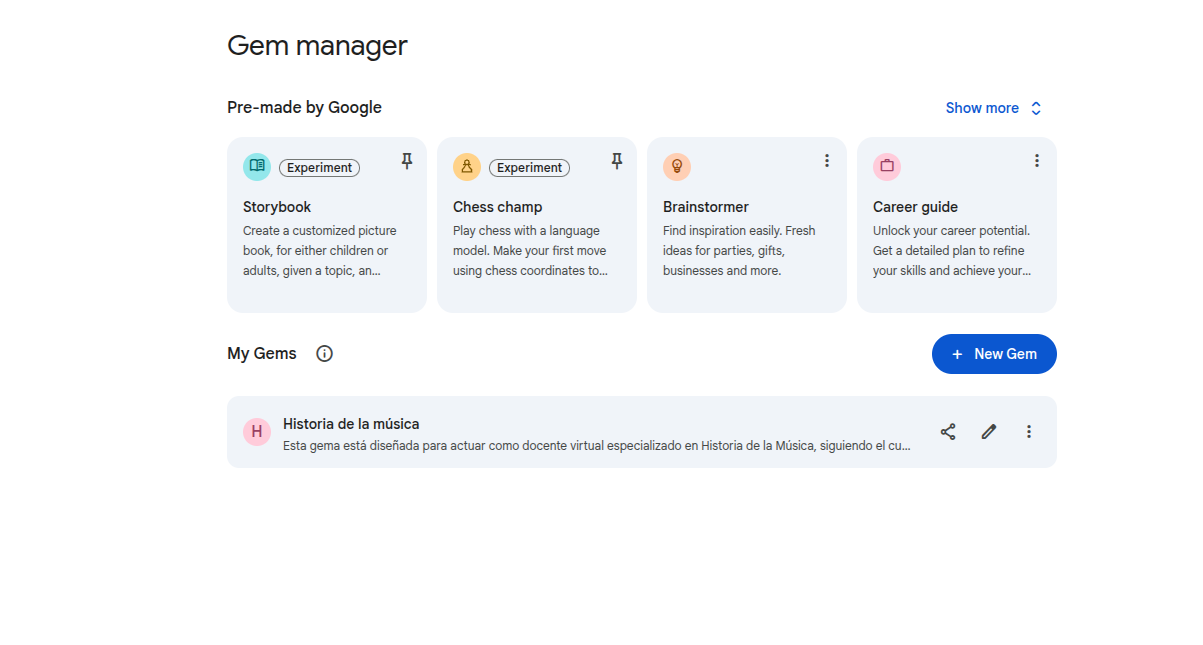Click the Storybook book icon
This screenshot has width=1203, height=645.
257,167
